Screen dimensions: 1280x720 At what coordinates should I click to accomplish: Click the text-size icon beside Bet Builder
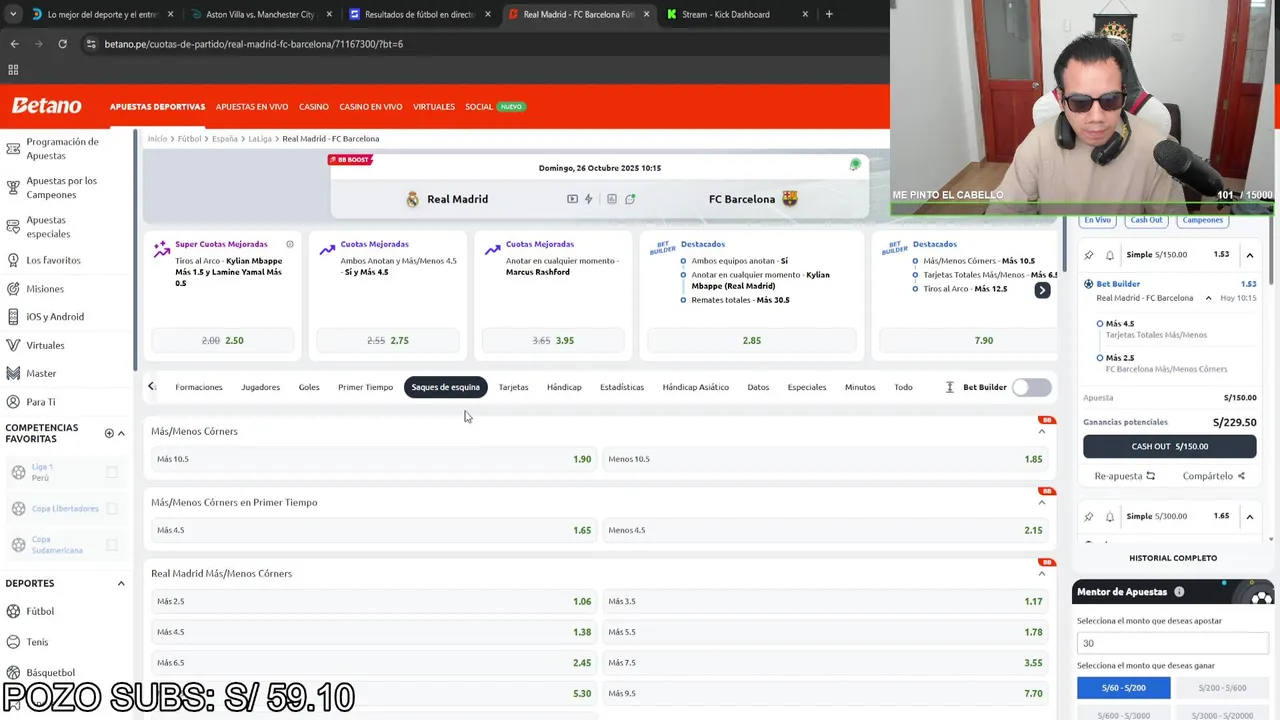pos(950,387)
